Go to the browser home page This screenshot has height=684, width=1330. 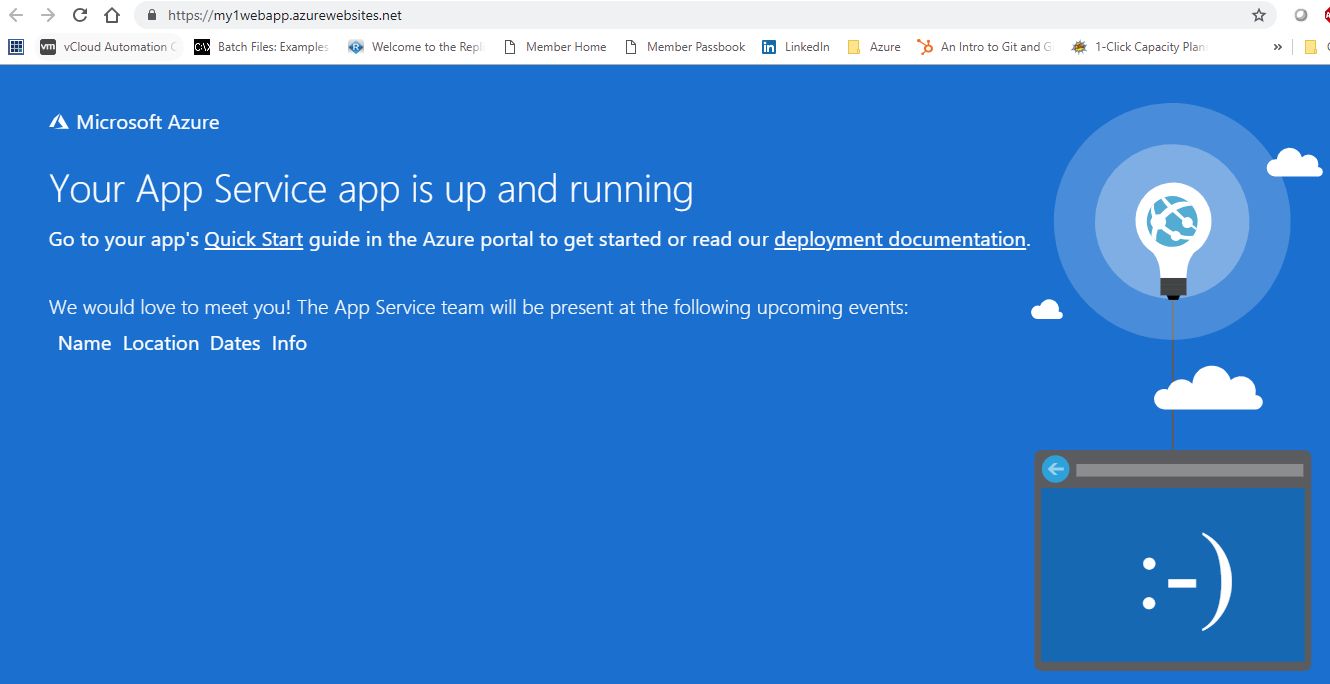click(112, 15)
